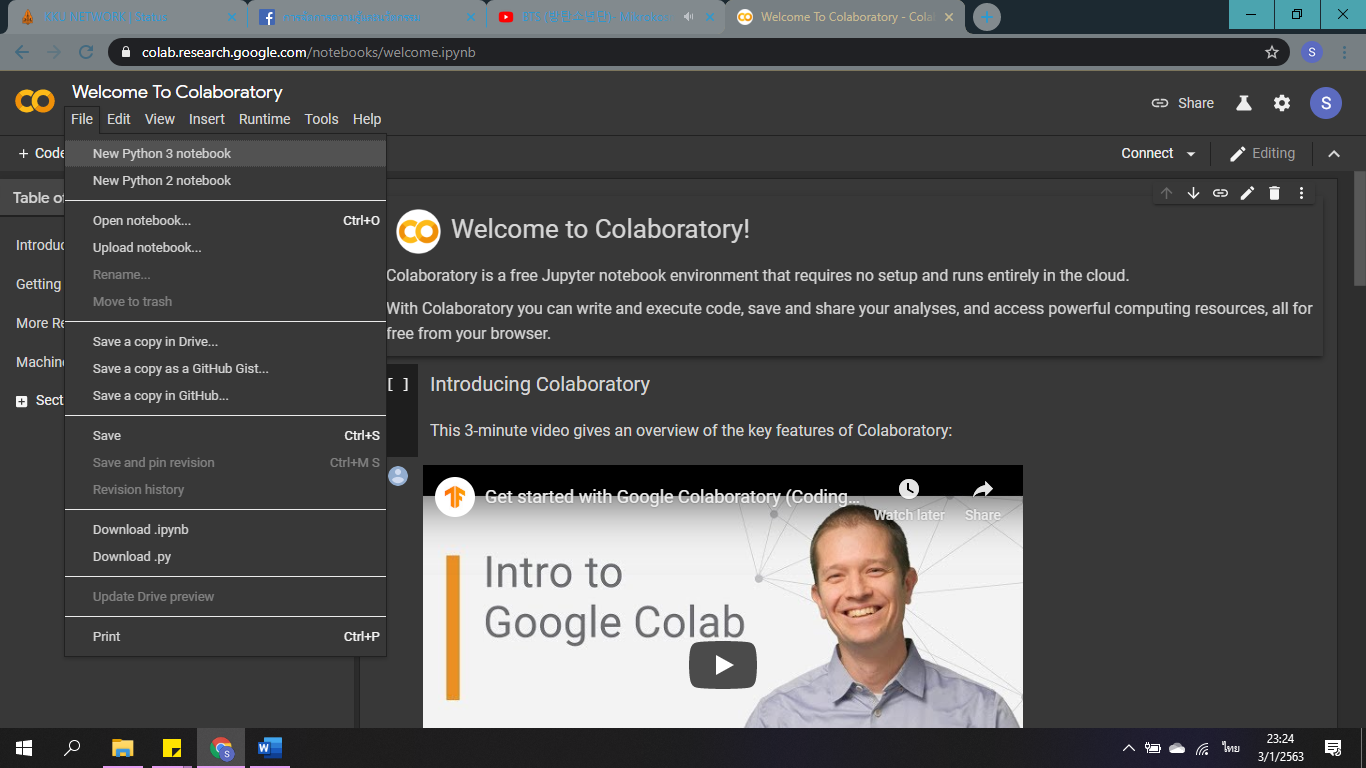This screenshot has width=1366, height=768.
Task: Mute the audio on YouTube tab
Action: [x=689, y=17]
